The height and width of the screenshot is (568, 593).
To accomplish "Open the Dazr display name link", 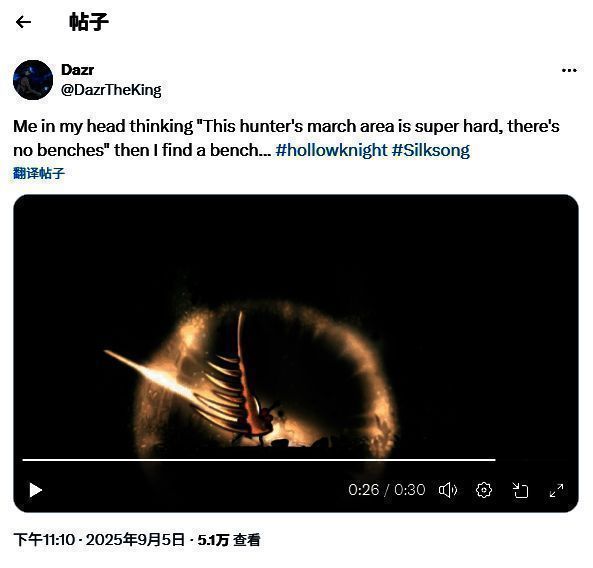I will [x=77, y=70].
